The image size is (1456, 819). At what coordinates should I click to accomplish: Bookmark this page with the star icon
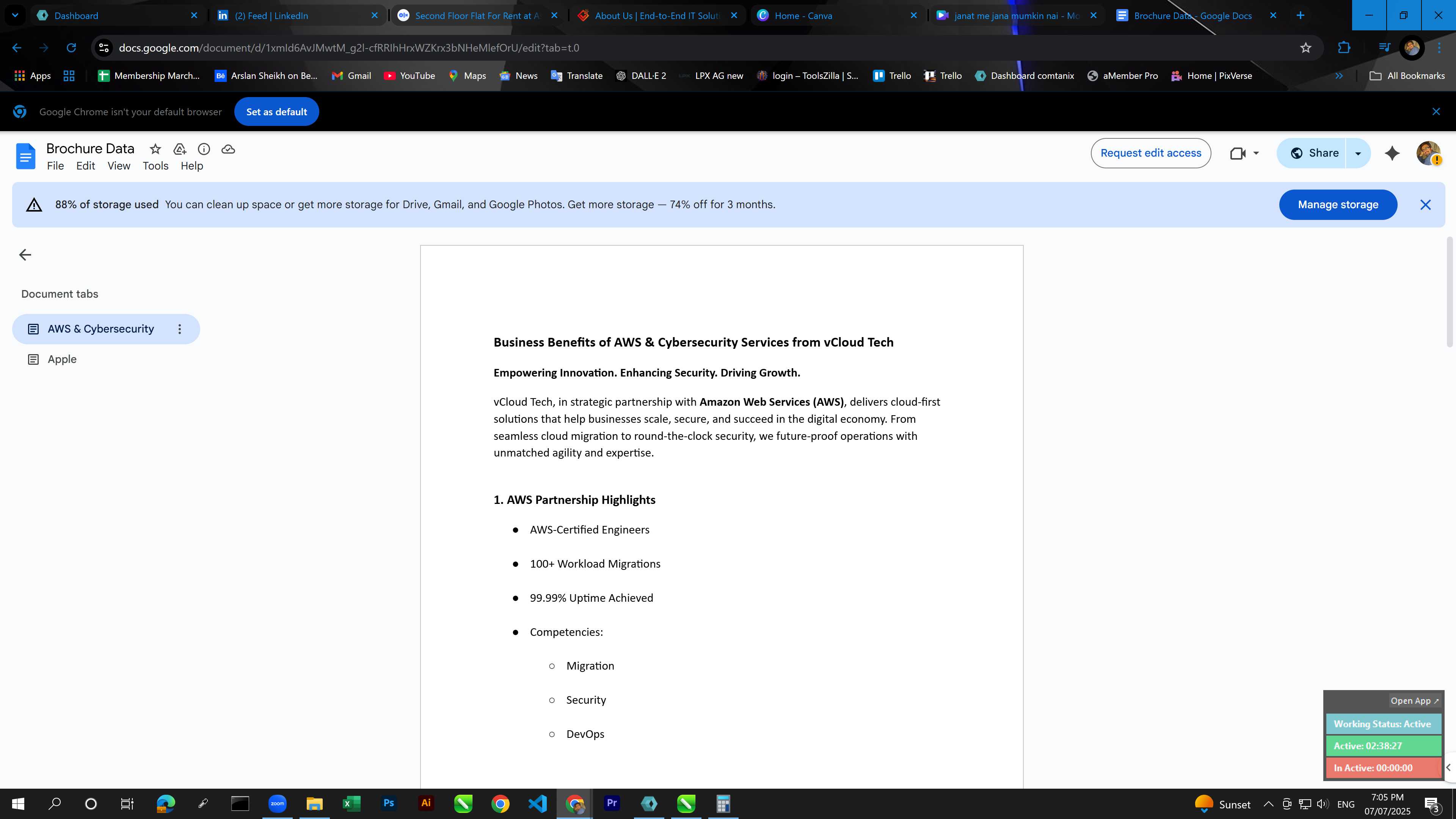[x=1305, y=48]
